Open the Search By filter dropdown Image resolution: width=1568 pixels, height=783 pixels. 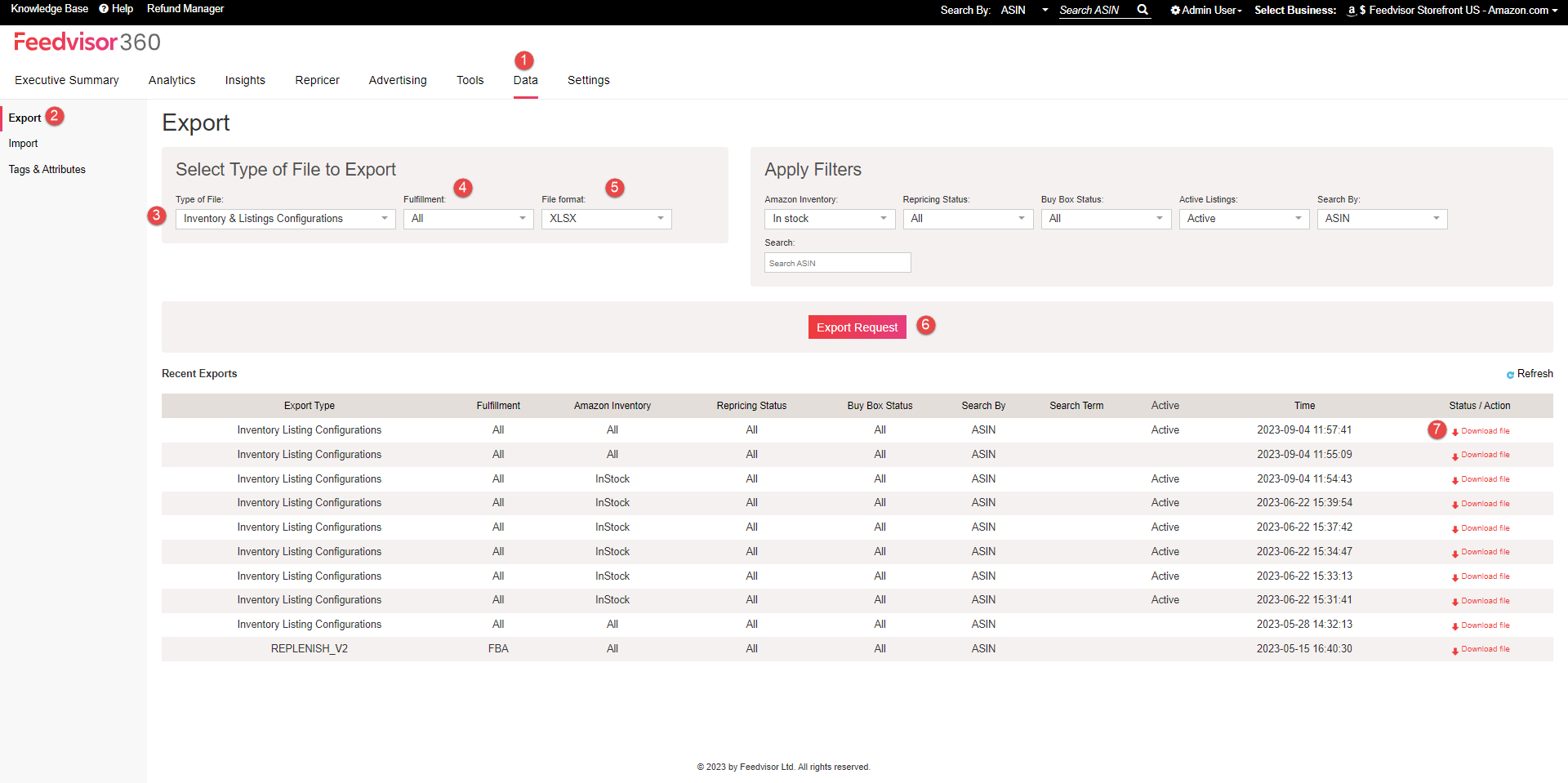1383,219
